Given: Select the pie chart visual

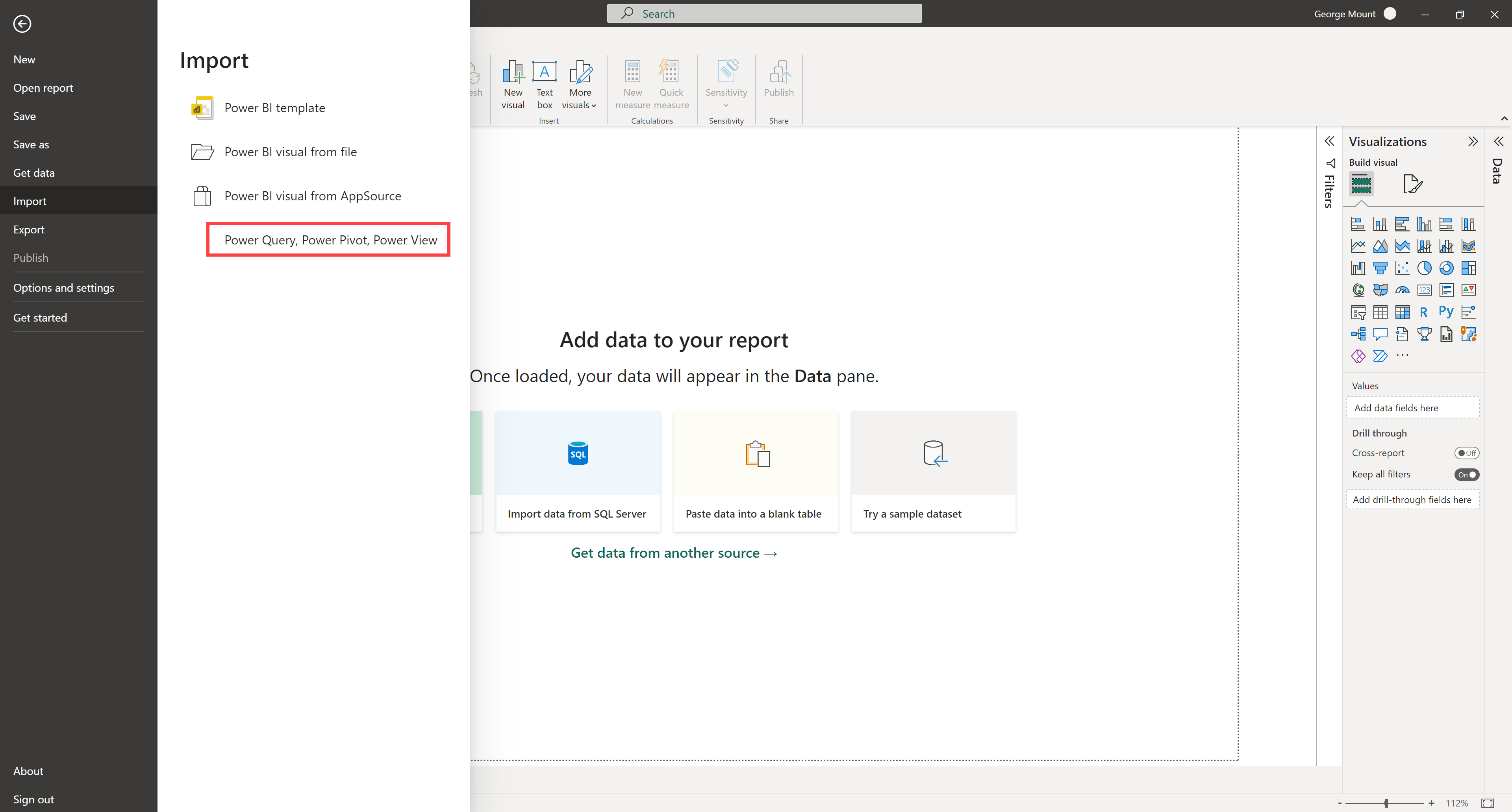Looking at the screenshot, I should [x=1424, y=268].
